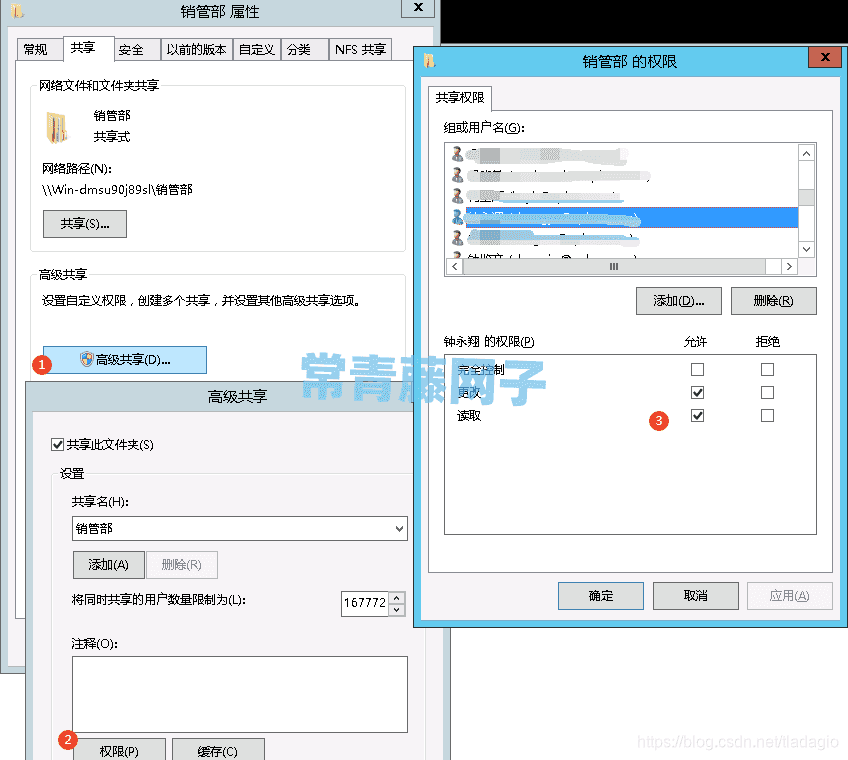The height and width of the screenshot is (760, 848).
Task: Uncheck 允许 for 更改
Action: 698,393
